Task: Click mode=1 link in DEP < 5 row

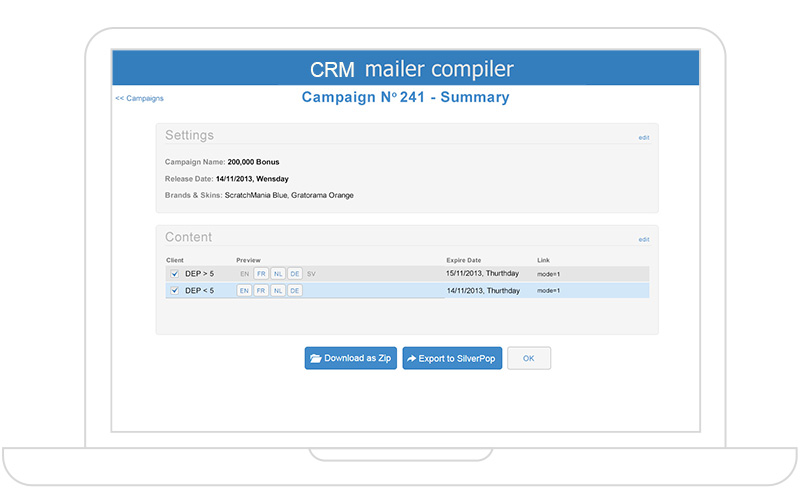Action: (x=548, y=291)
